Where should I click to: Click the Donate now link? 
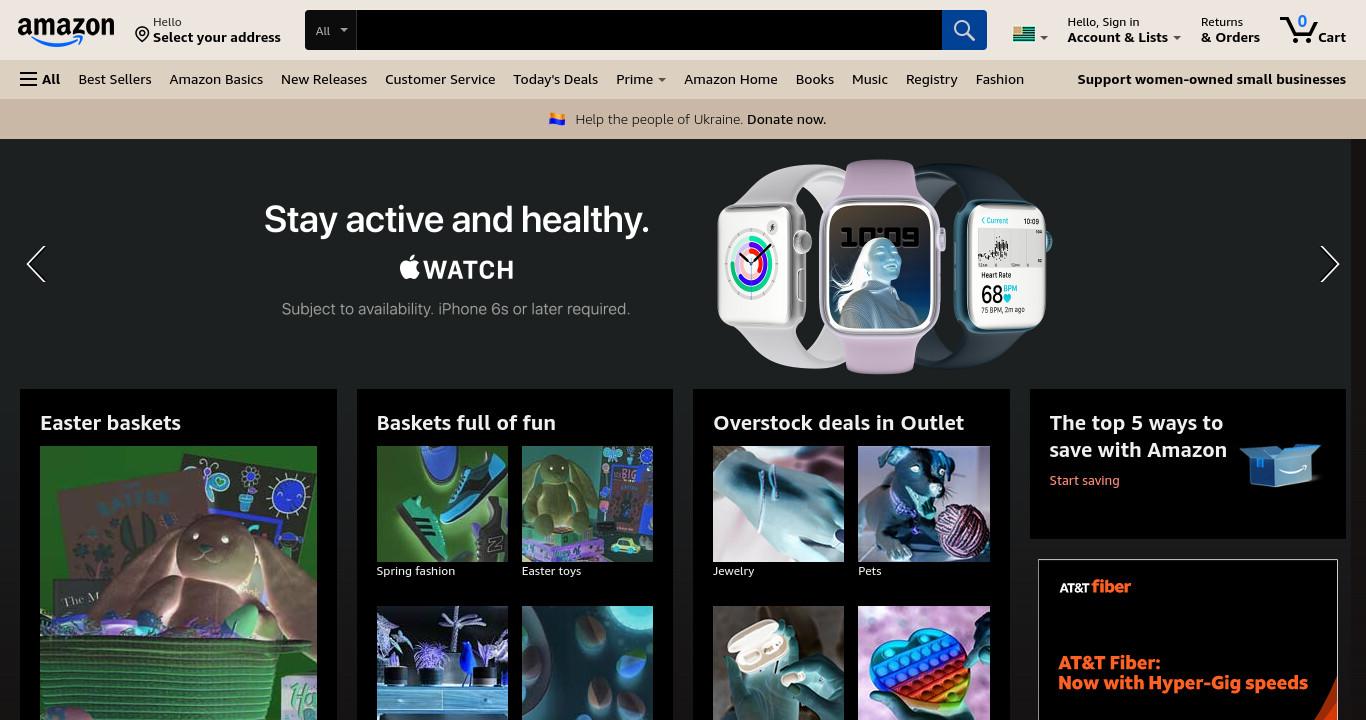pos(786,119)
